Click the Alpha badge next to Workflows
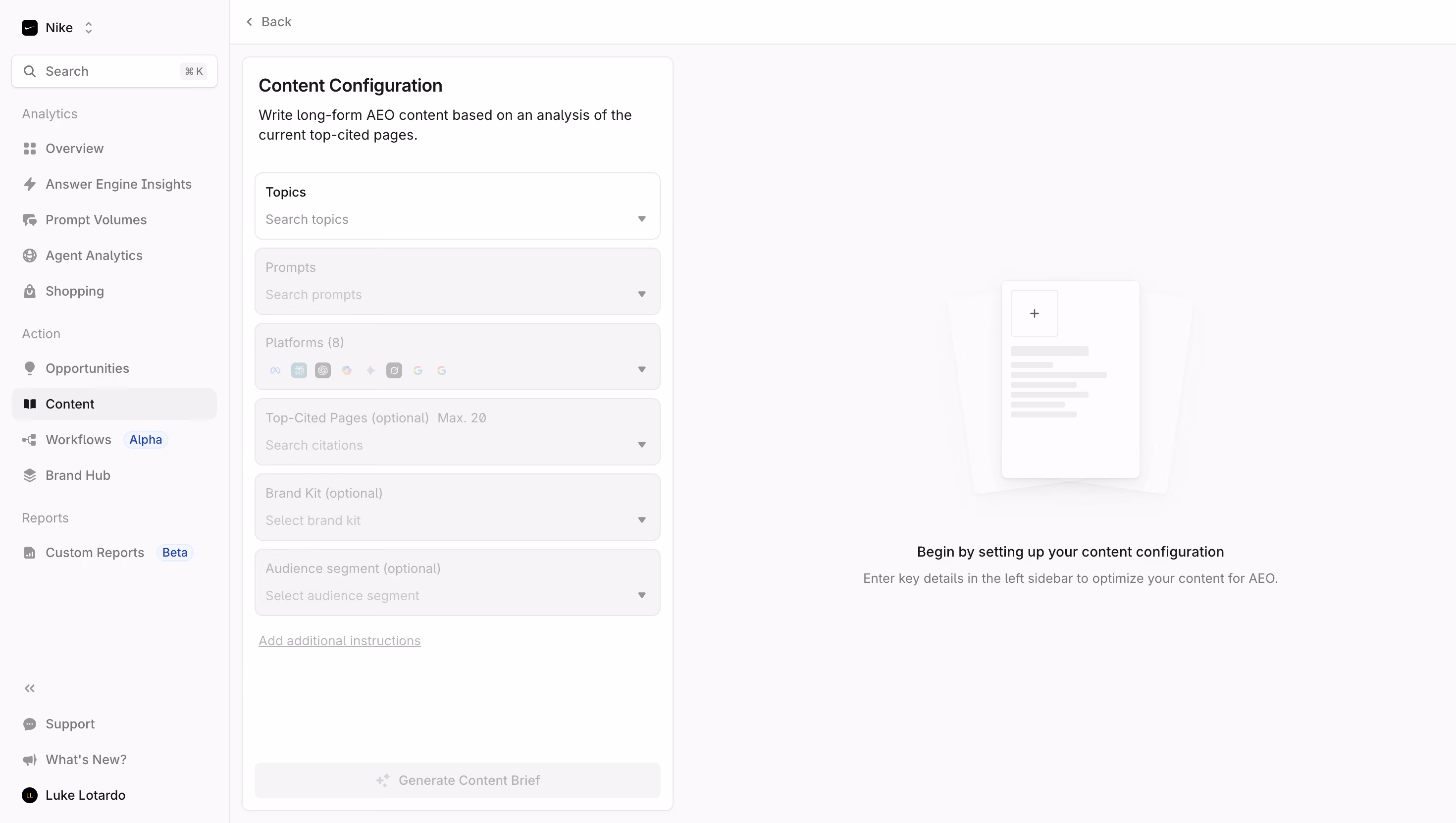The width and height of the screenshot is (1456, 823). (x=146, y=440)
